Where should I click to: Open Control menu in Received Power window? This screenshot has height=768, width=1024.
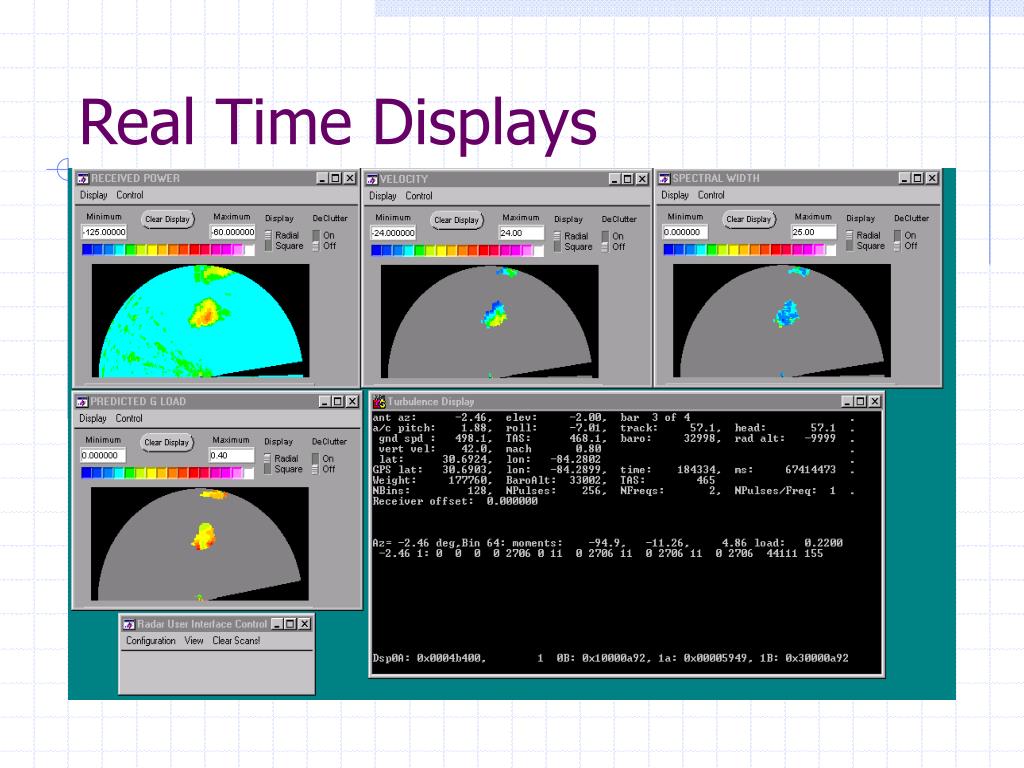click(x=130, y=195)
